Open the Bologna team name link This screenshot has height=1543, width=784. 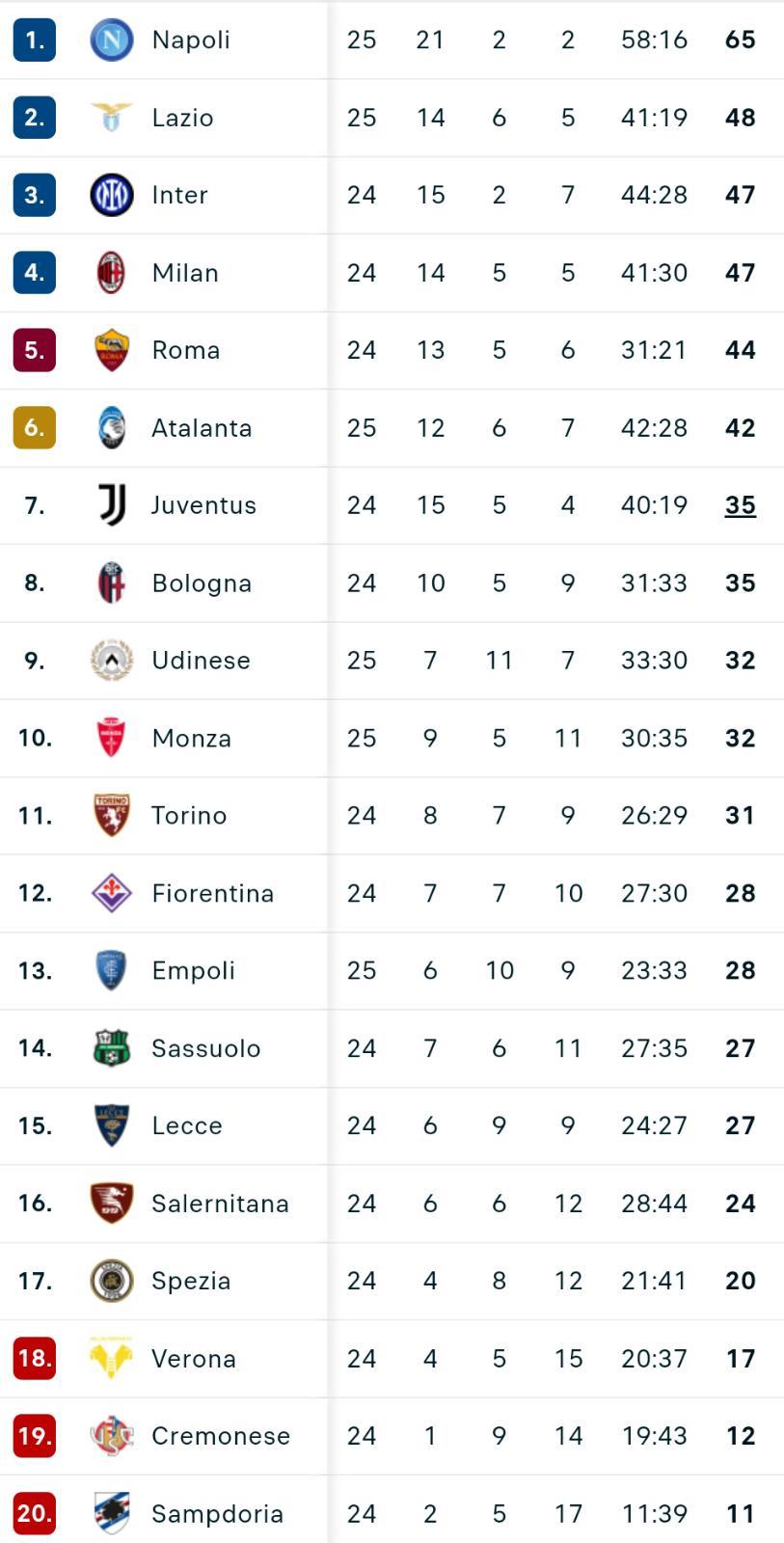[x=202, y=583]
